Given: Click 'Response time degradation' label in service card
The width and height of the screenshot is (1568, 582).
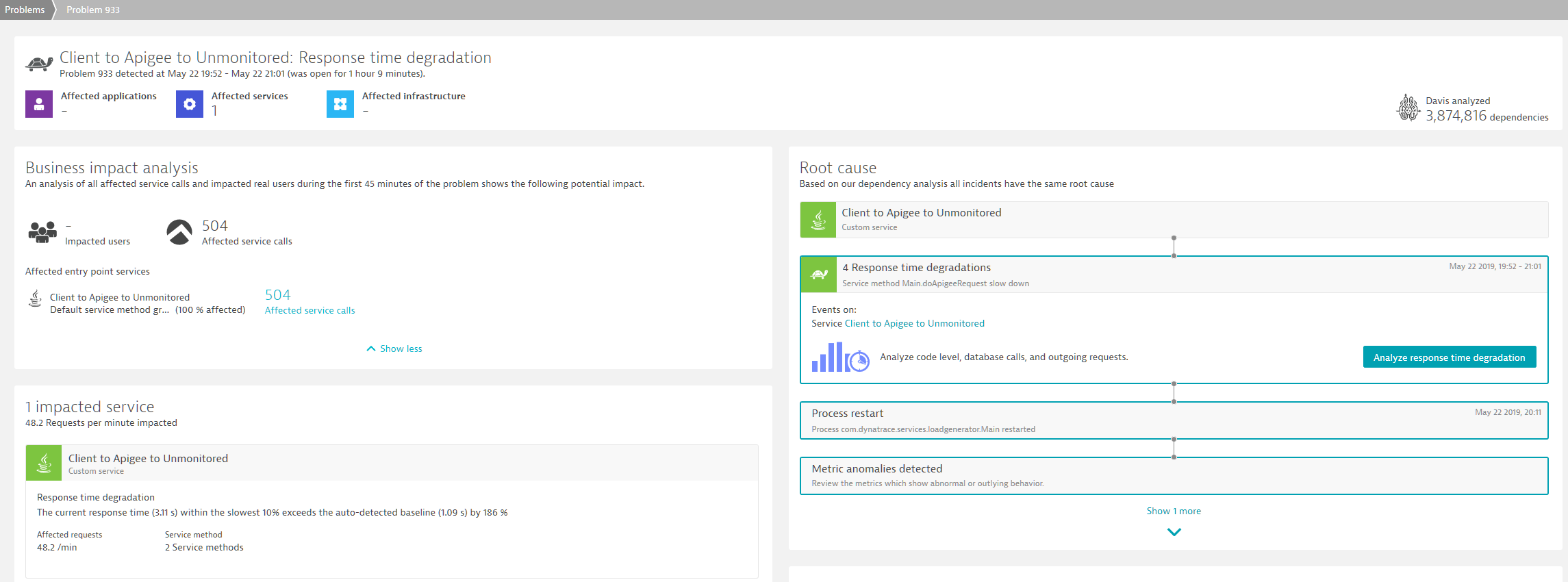Looking at the screenshot, I should point(96,497).
